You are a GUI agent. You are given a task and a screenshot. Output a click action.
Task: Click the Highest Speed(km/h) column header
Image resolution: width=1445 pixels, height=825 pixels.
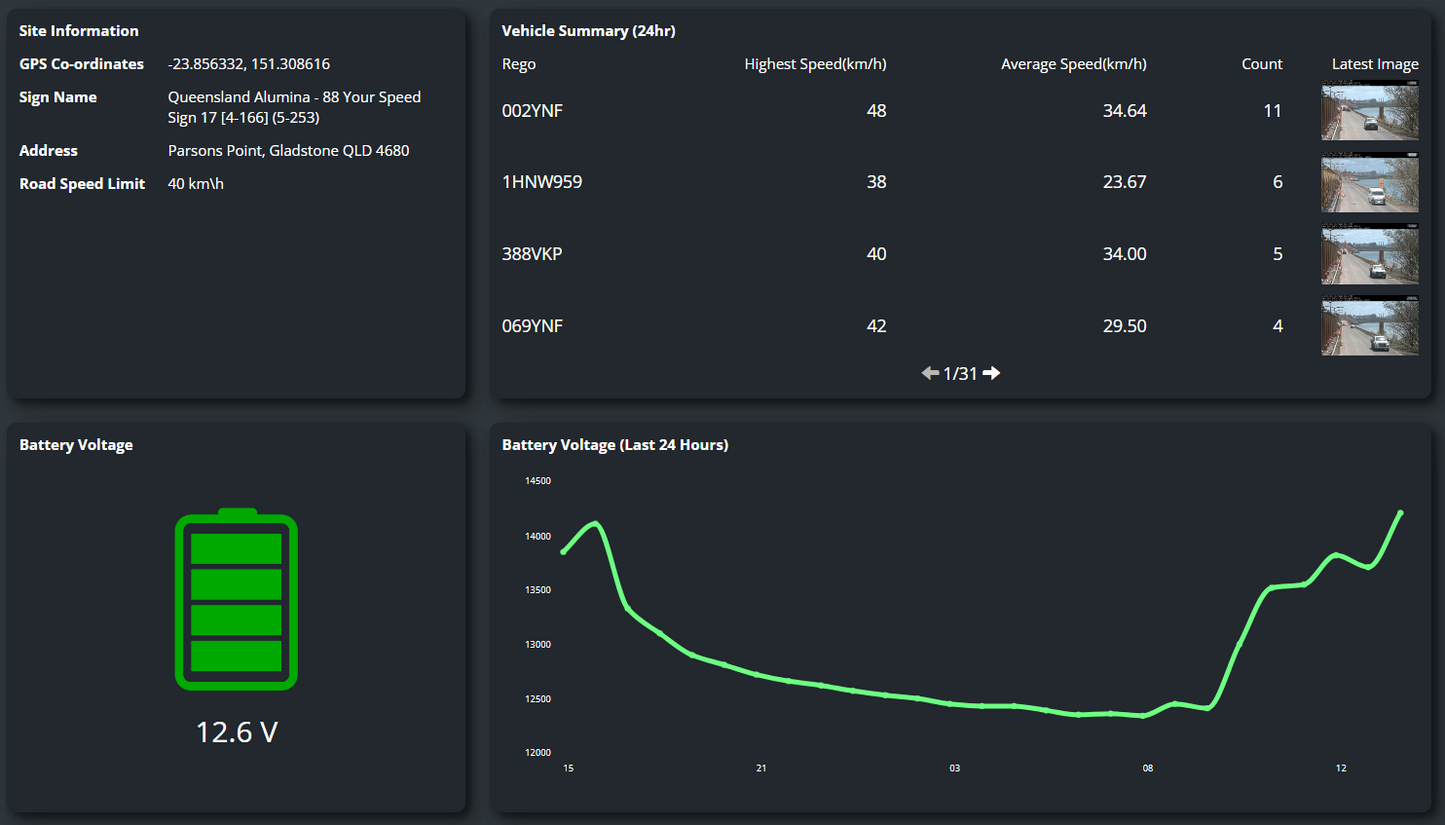click(815, 64)
